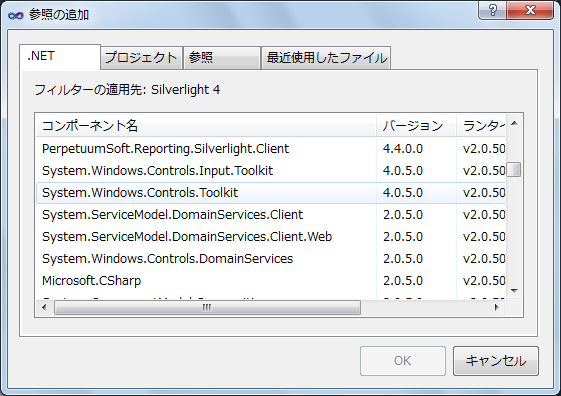Sort by the ランタイム column header
561x396 pixels.
click(x=481, y=126)
